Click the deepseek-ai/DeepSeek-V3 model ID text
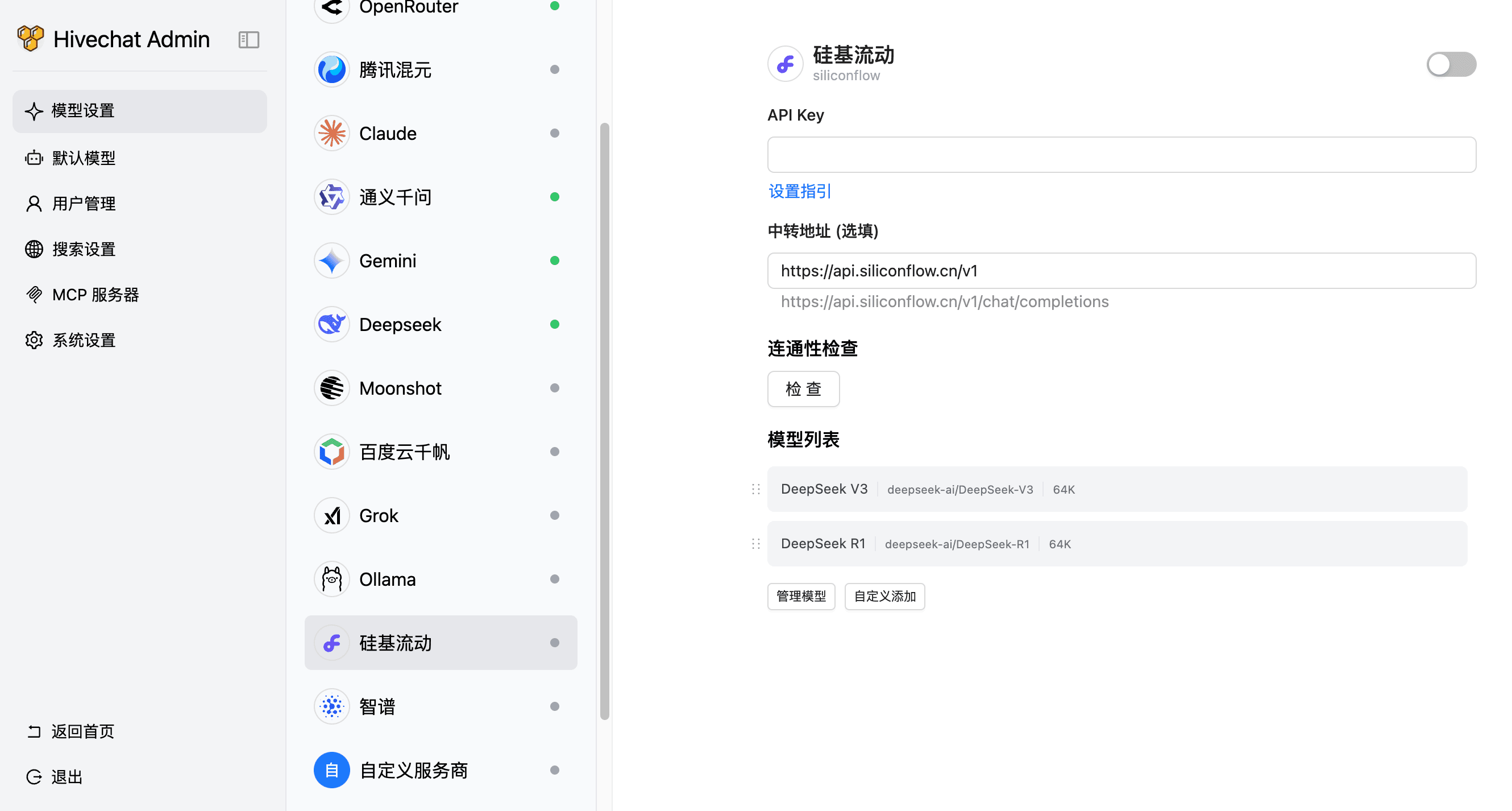This screenshot has height=811, width=1512. (960, 490)
